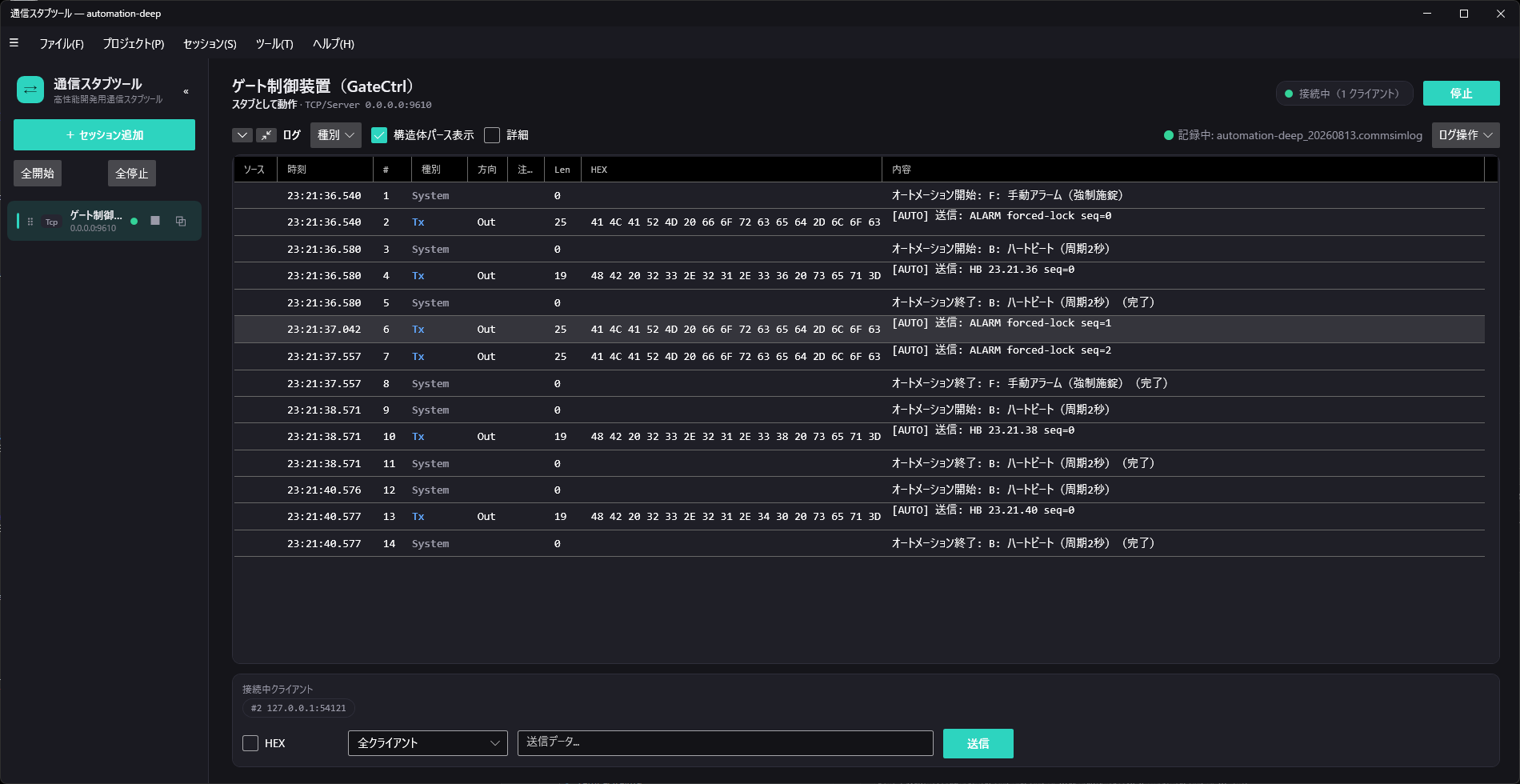
Task: Click the recording file name automation-deep_20260813.commsimlog
Action: 1319,135
